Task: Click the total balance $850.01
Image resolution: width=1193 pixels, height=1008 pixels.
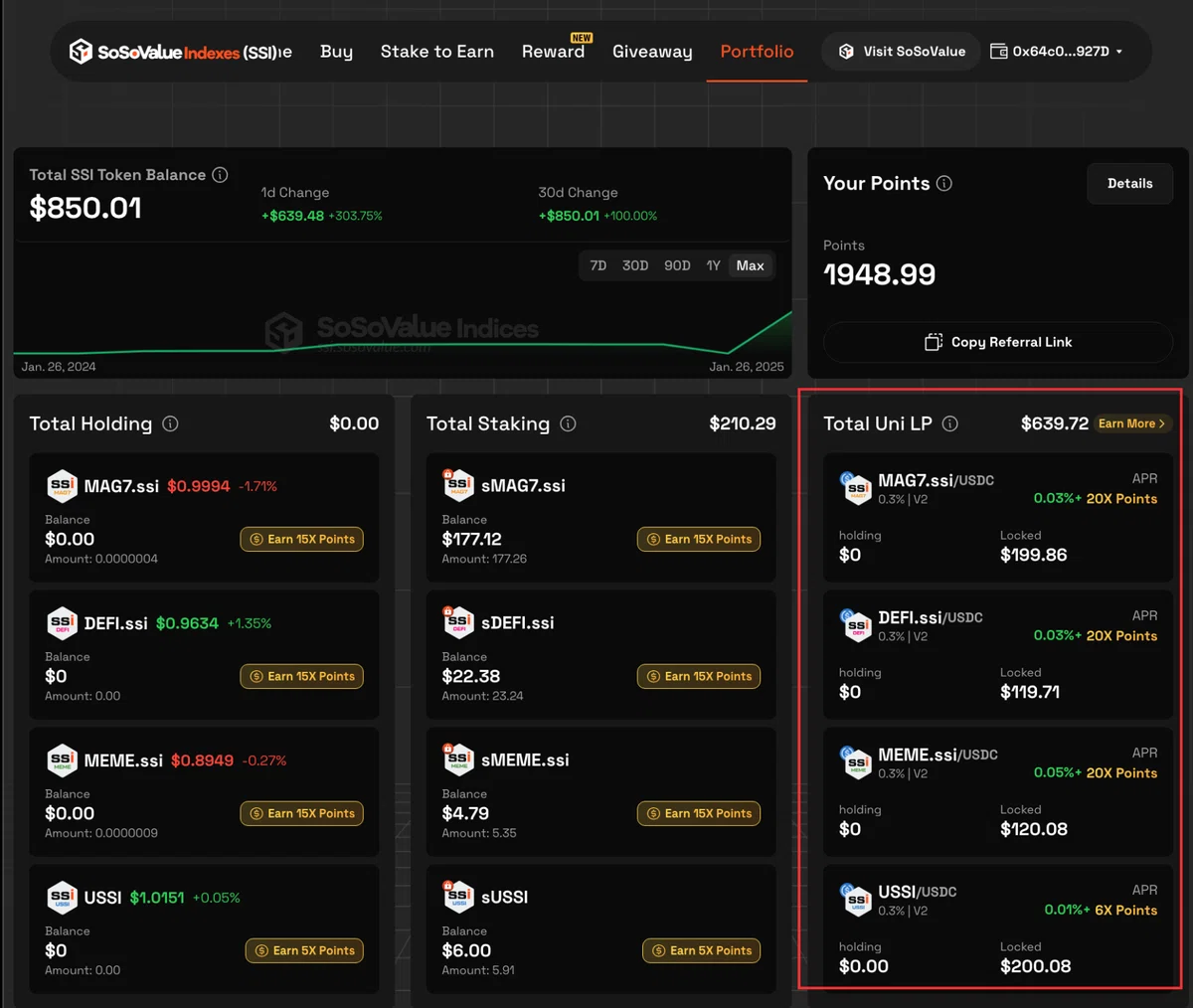Action: click(x=85, y=208)
